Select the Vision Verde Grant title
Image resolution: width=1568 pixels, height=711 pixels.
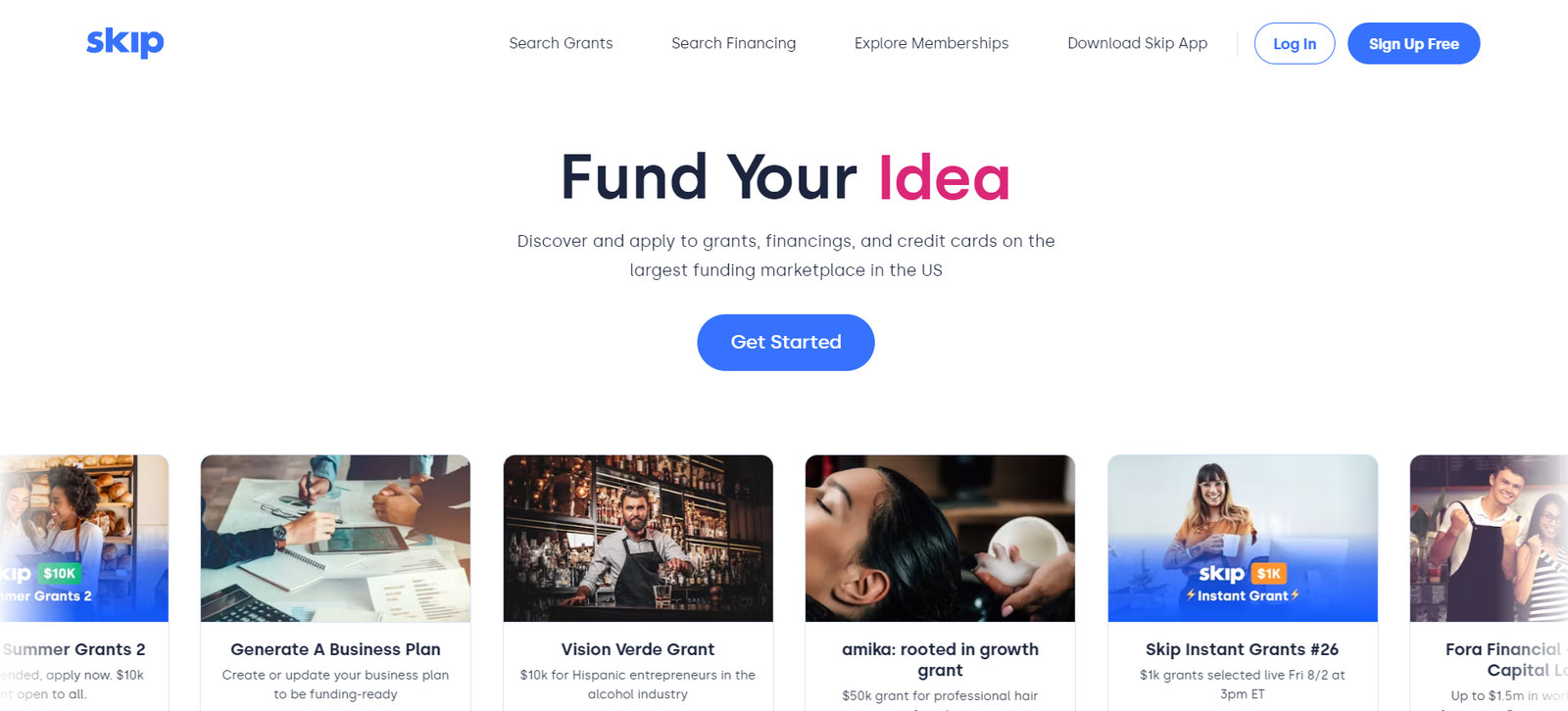coord(638,649)
